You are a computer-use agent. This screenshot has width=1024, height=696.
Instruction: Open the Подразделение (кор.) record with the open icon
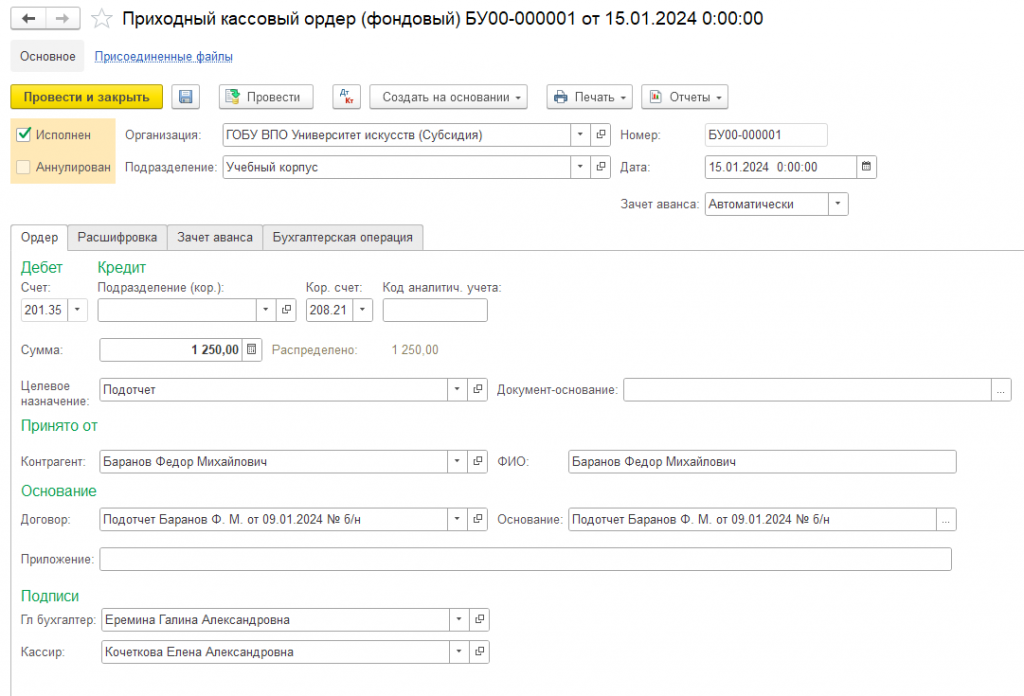[x=286, y=310]
